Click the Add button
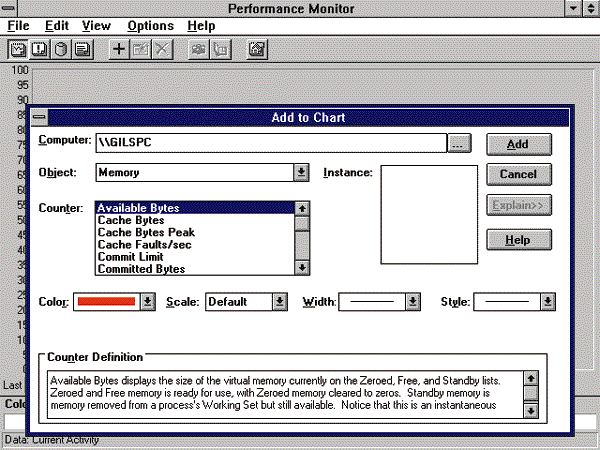Viewport: 600px width, 450px height. (518, 144)
